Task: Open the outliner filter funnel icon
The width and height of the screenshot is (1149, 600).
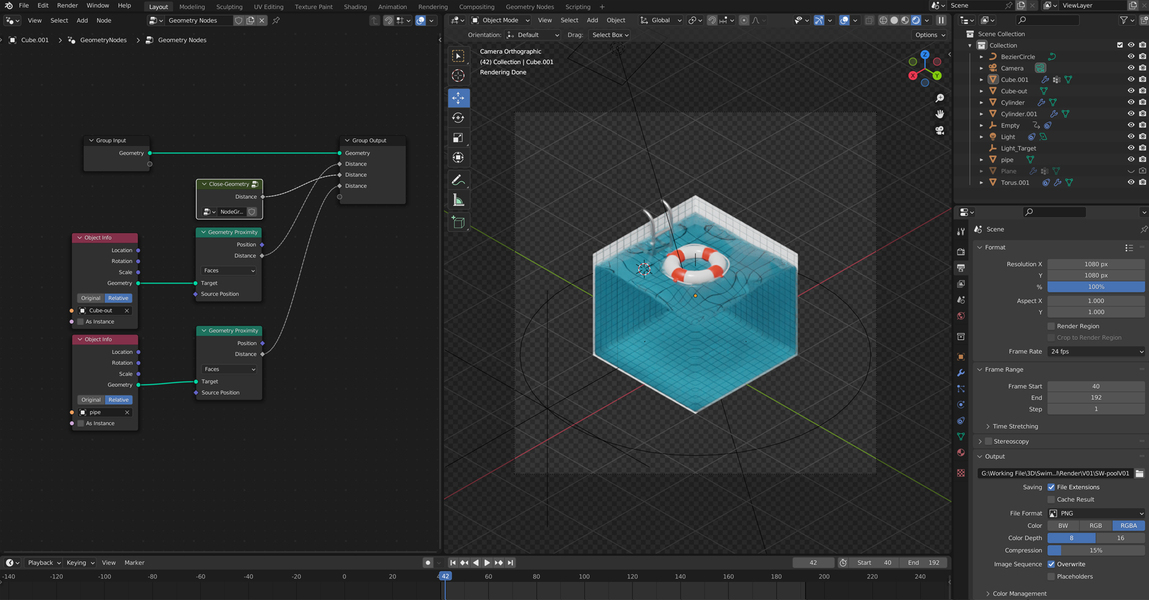Action: tap(1124, 21)
